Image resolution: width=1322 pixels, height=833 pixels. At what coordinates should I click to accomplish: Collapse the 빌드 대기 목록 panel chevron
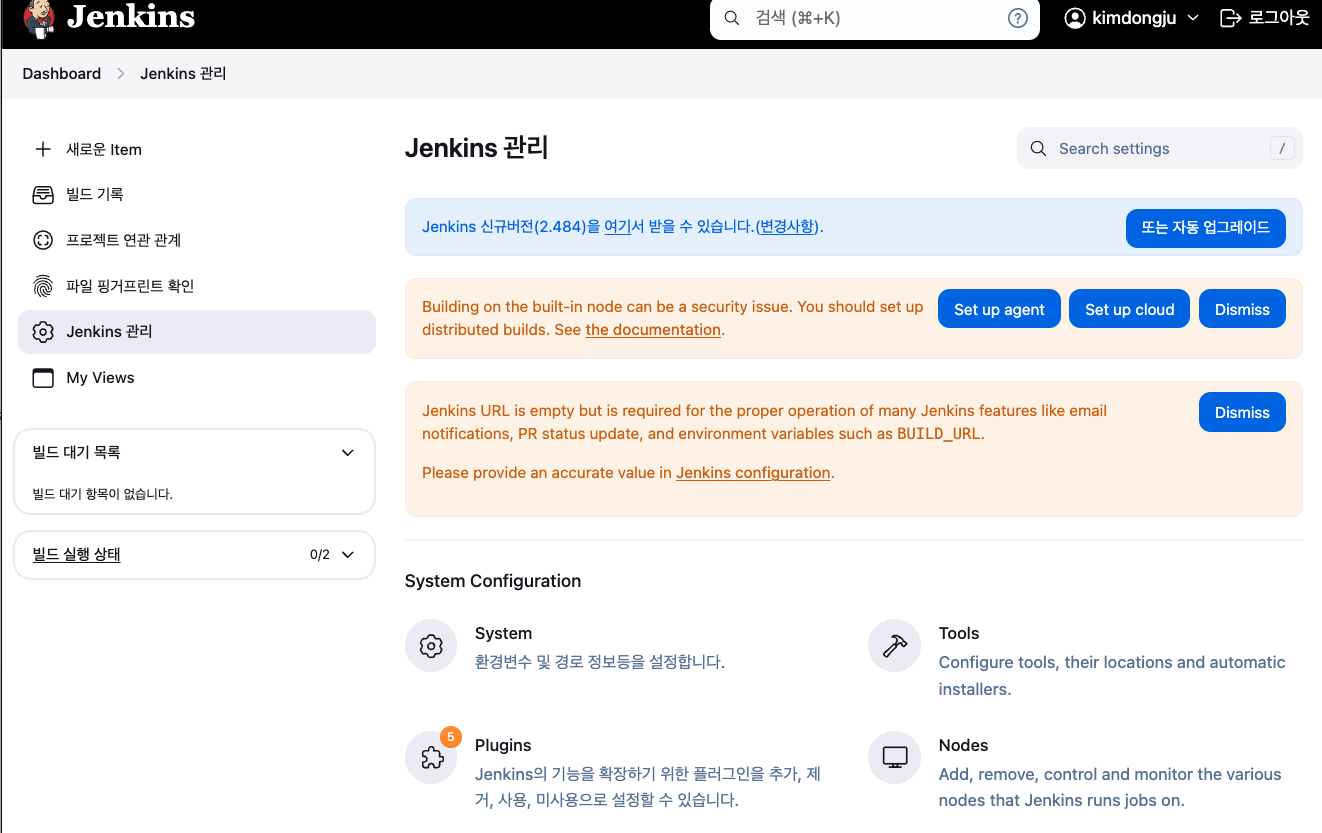[x=348, y=453]
